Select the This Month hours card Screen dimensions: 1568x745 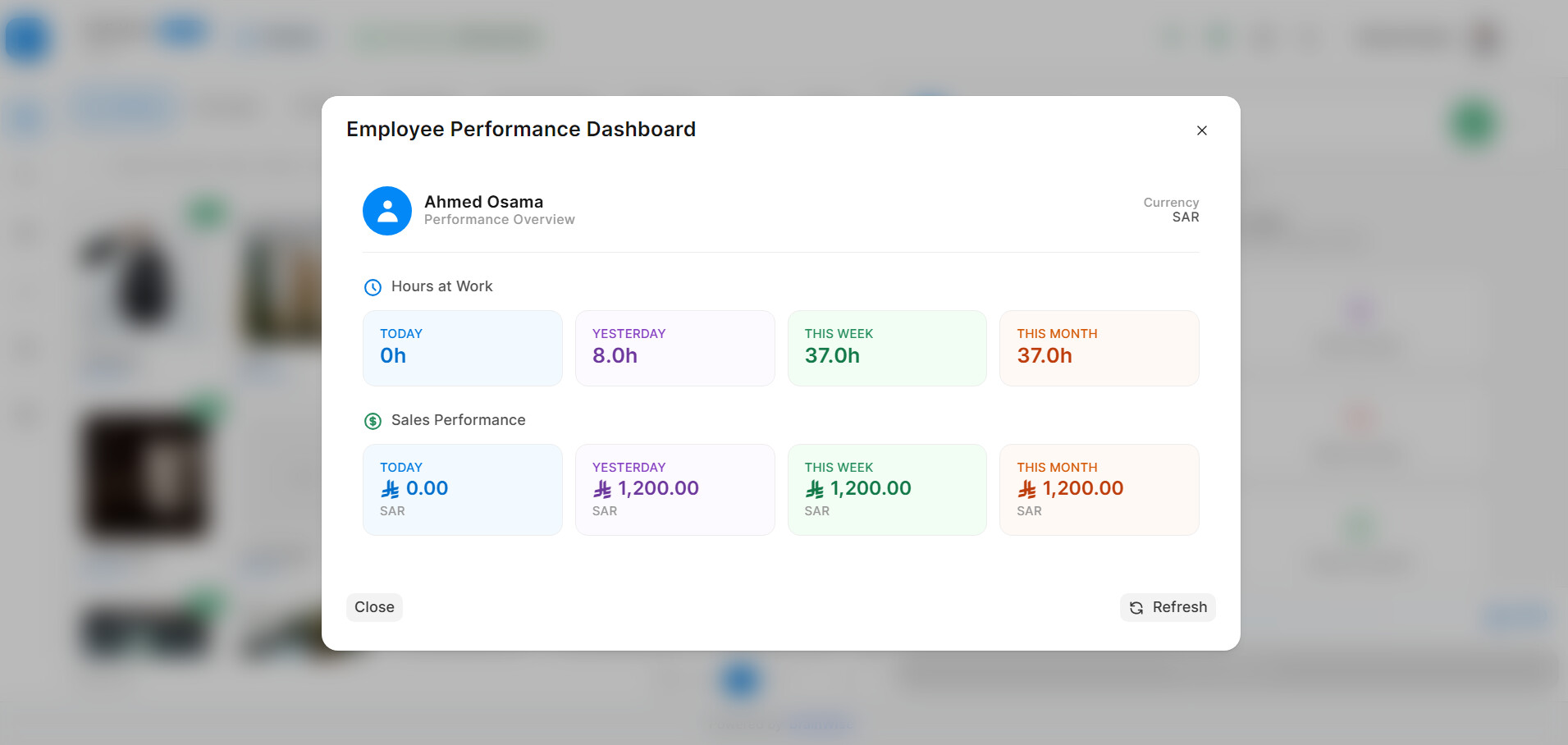(x=1099, y=348)
